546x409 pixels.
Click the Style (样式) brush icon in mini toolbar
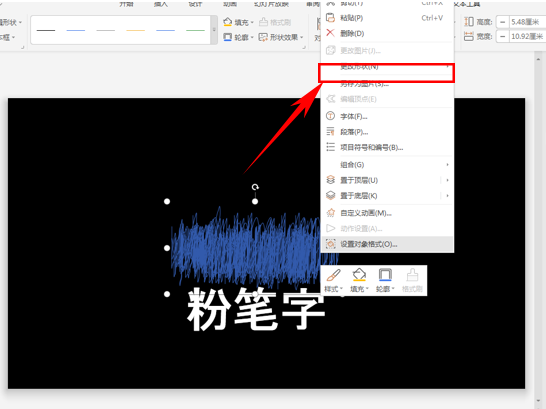334,275
